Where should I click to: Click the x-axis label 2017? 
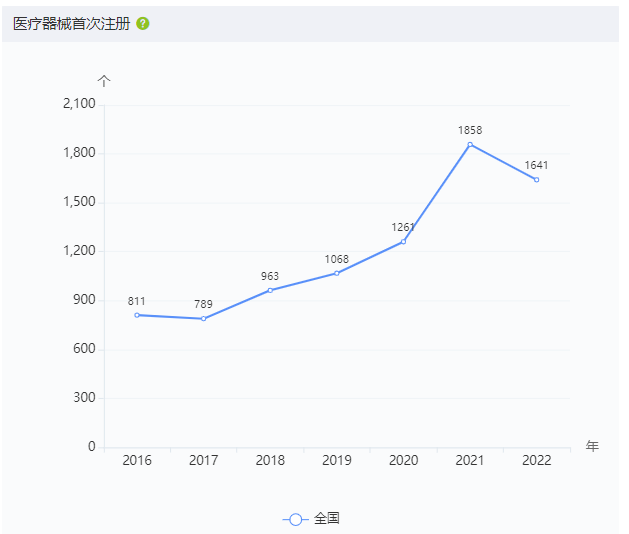[204, 460]
